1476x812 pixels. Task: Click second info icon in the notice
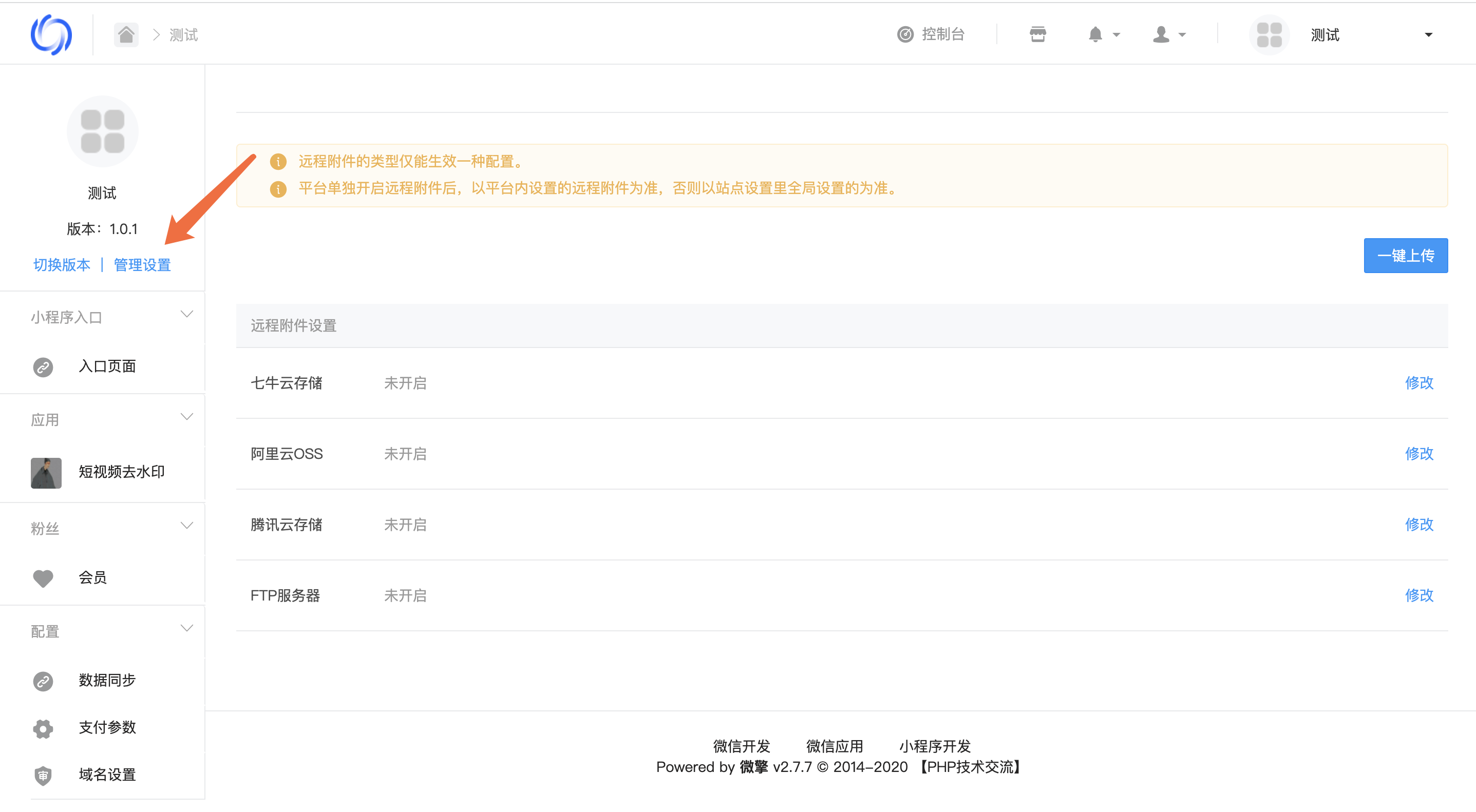pos(278,189)
